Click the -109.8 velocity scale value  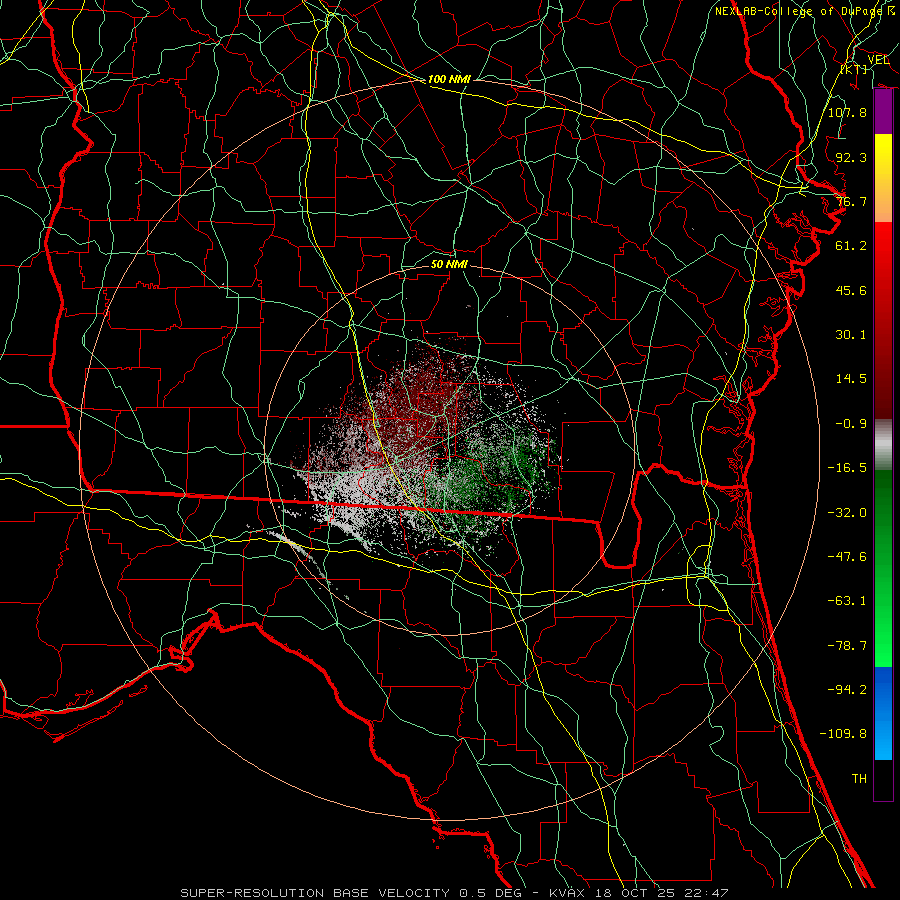[843, 734]
